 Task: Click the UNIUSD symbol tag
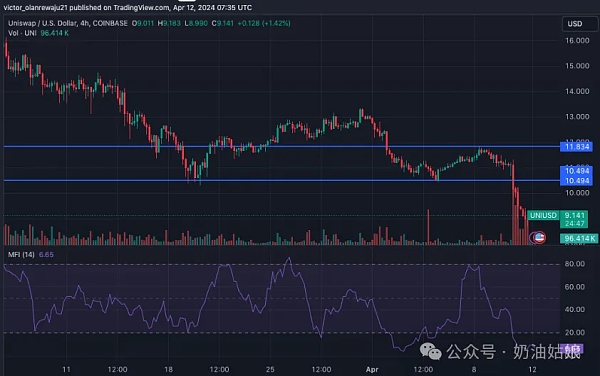[543, 215]
